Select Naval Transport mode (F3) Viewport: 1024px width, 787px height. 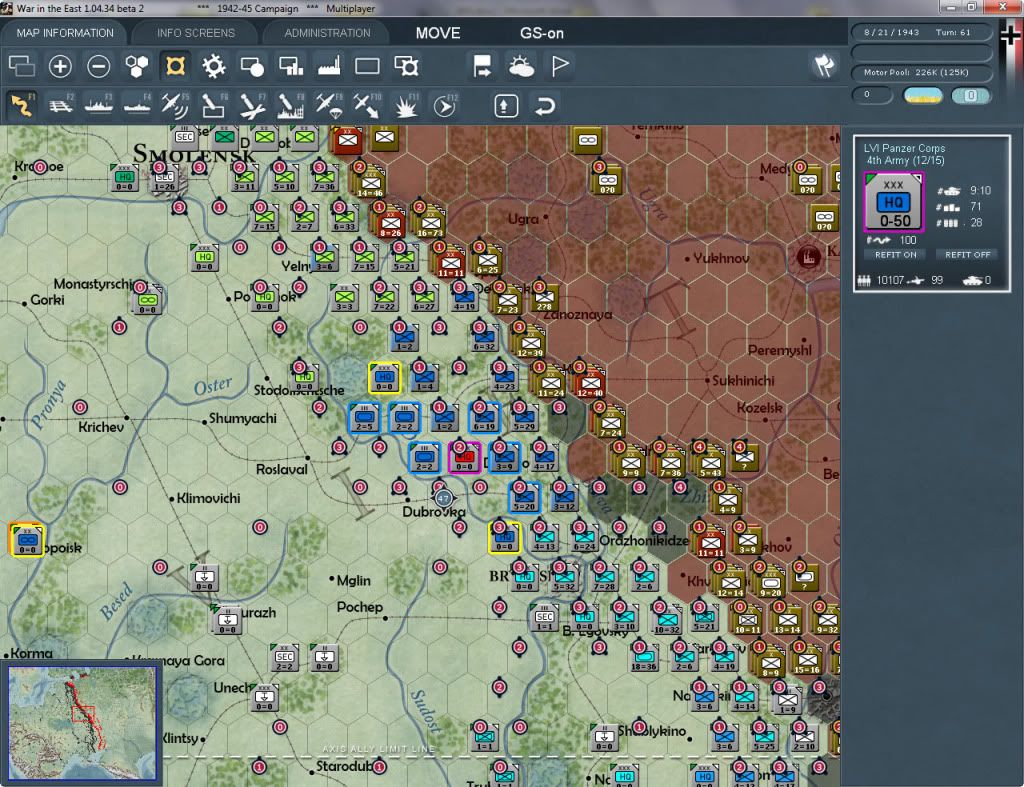(x=99, y=105)
